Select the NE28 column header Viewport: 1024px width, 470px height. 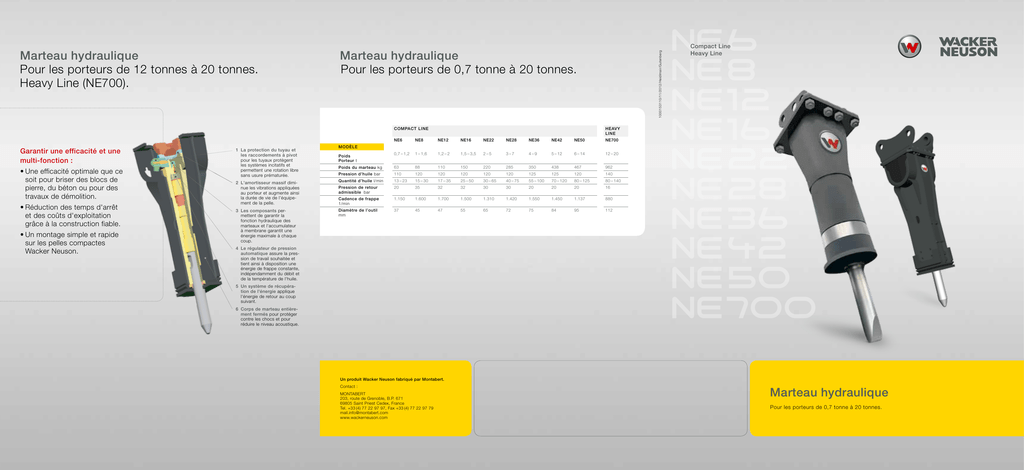511,140
